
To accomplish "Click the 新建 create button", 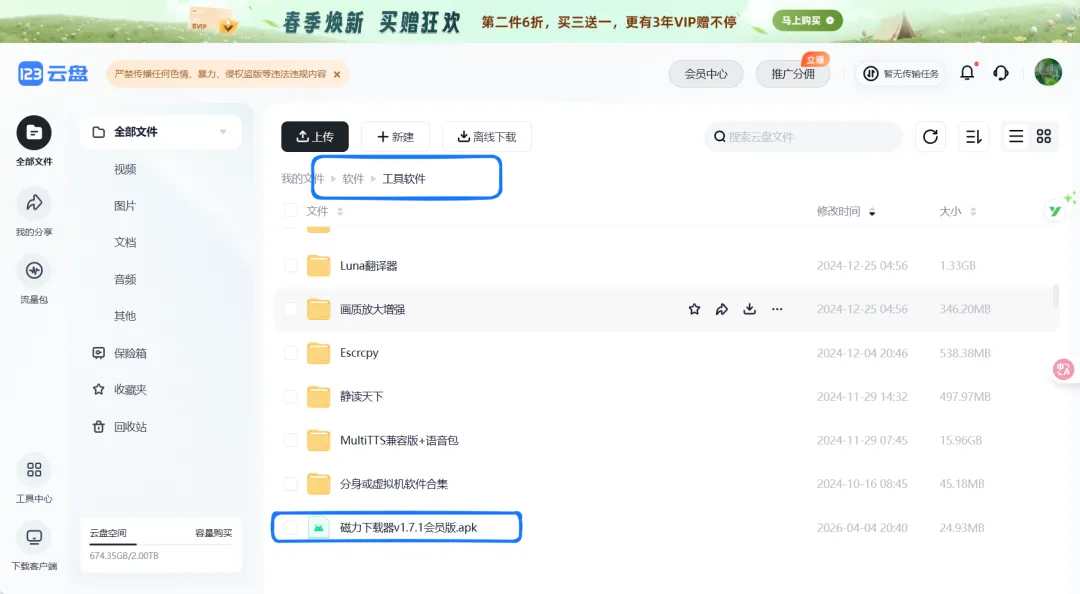I will [395, 136].
